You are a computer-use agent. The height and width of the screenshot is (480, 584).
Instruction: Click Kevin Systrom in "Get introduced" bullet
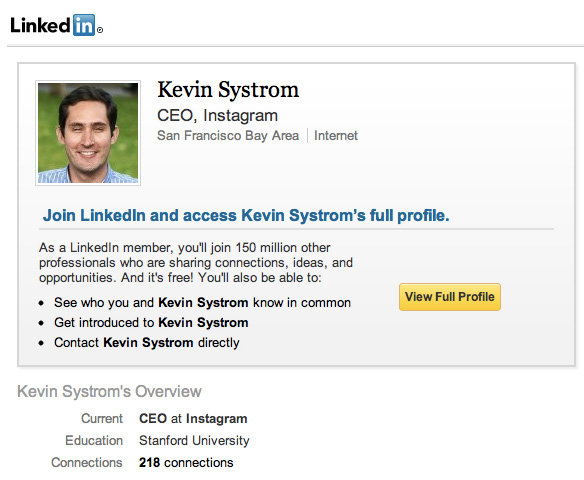coord(203,322)
